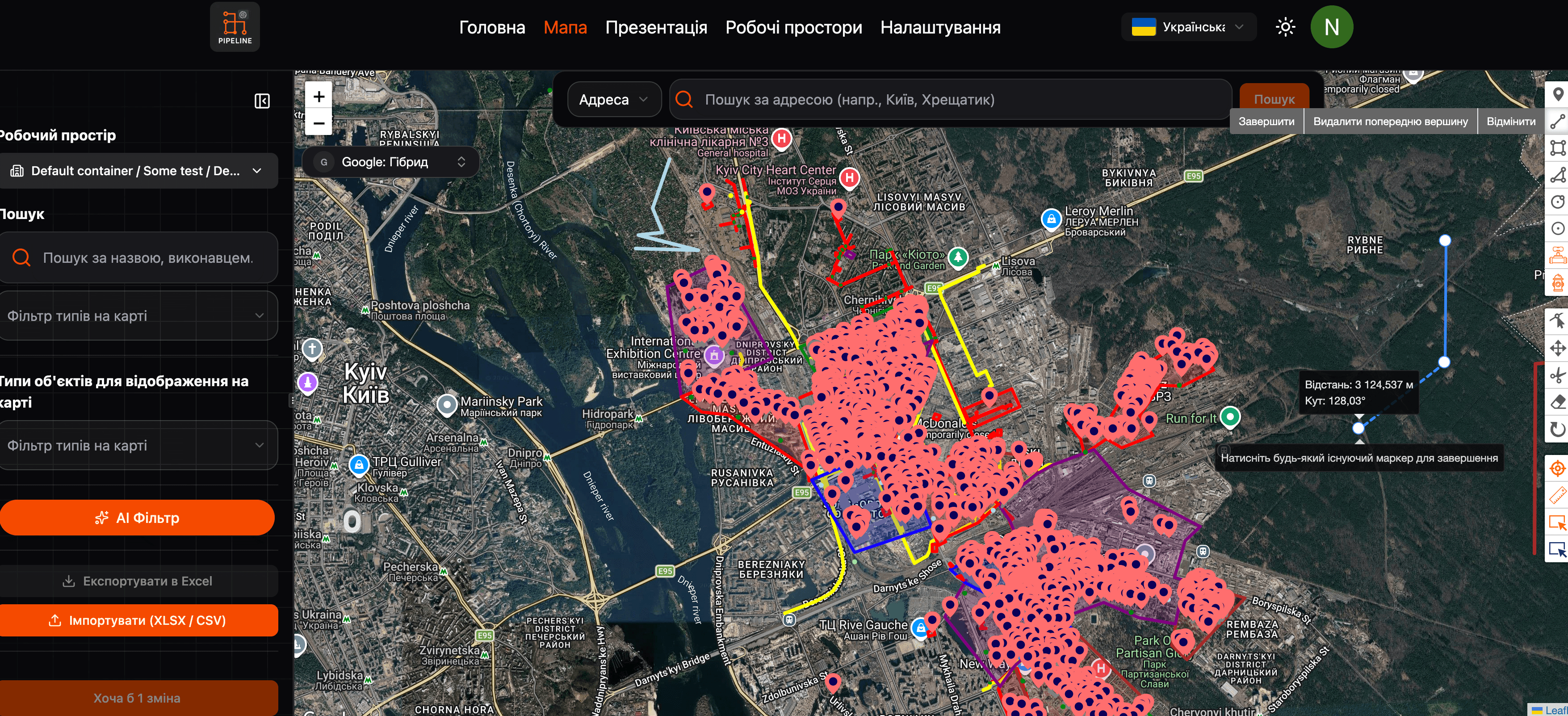
Task: Activate the scissors cut tool
Action: pos(1558,375)
